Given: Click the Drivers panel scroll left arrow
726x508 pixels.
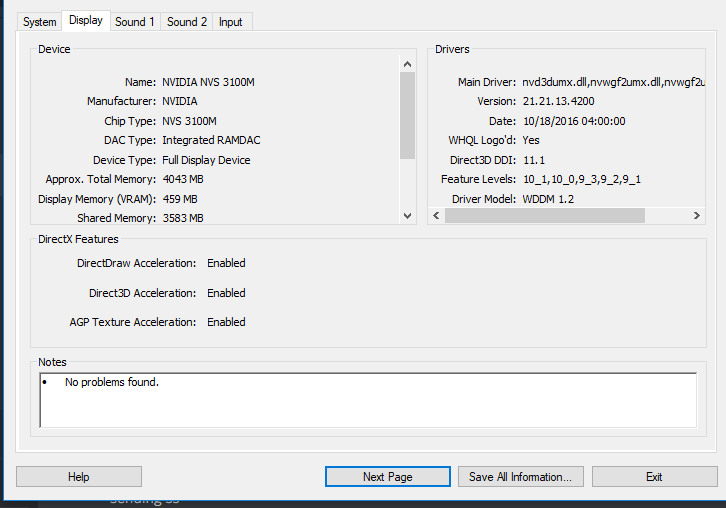Looking at the screenshot, I should (436, 216).
